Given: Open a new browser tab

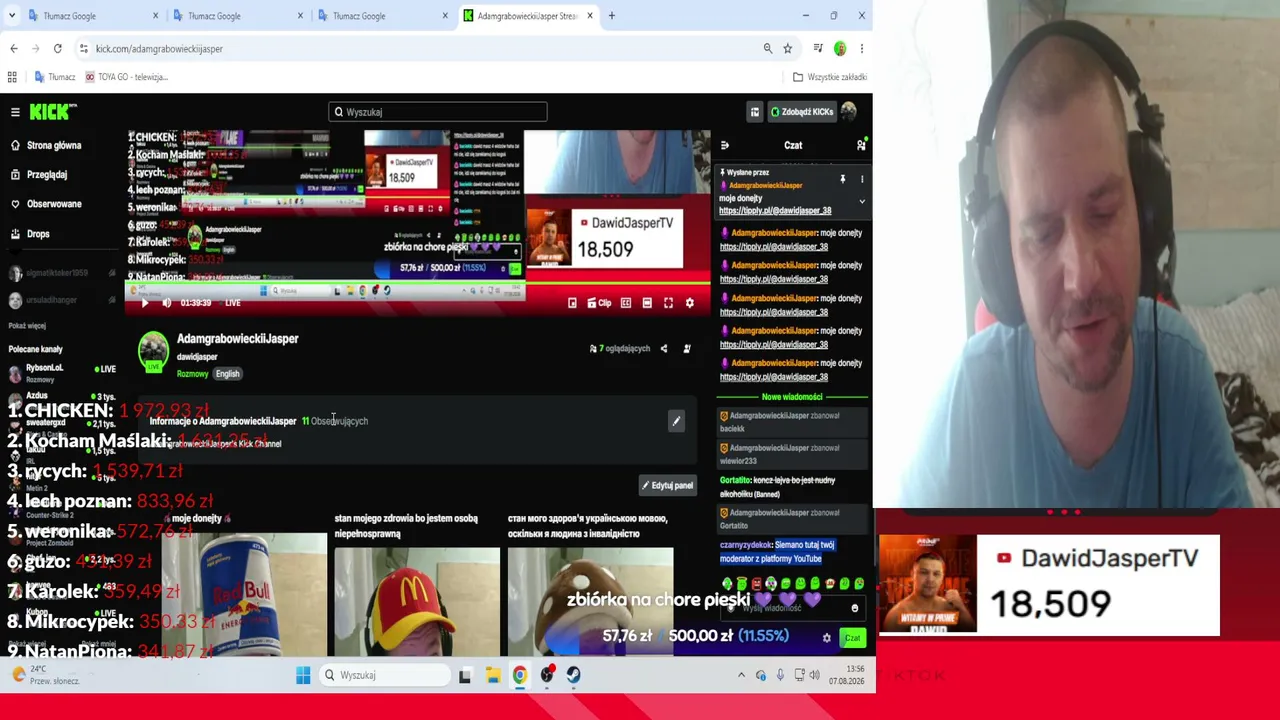Looking at the screenshot, I should (x=612, y=16).
